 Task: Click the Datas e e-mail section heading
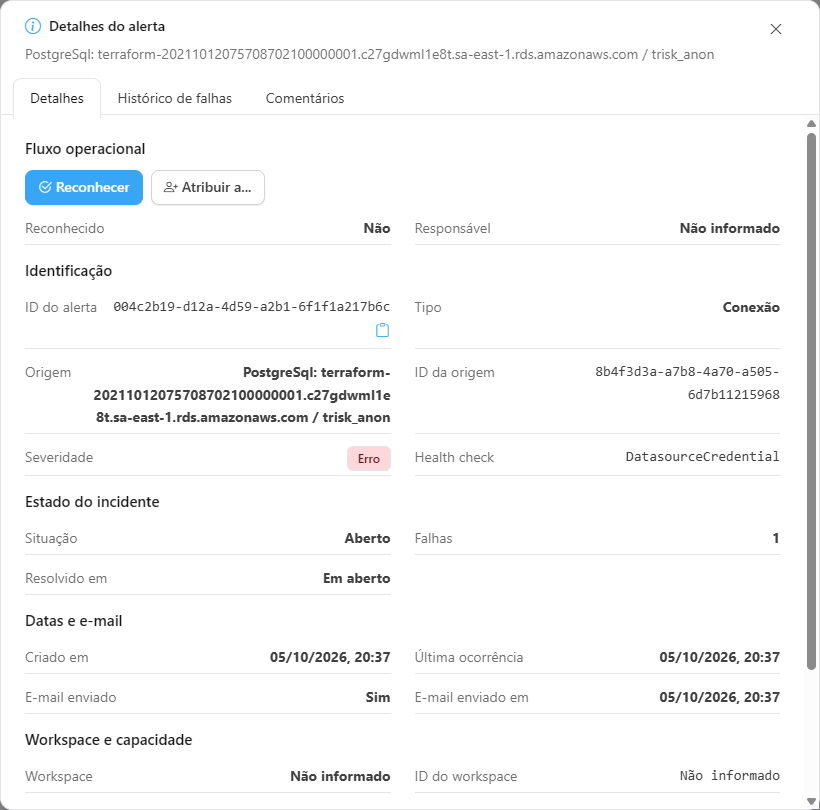point(74,621)
